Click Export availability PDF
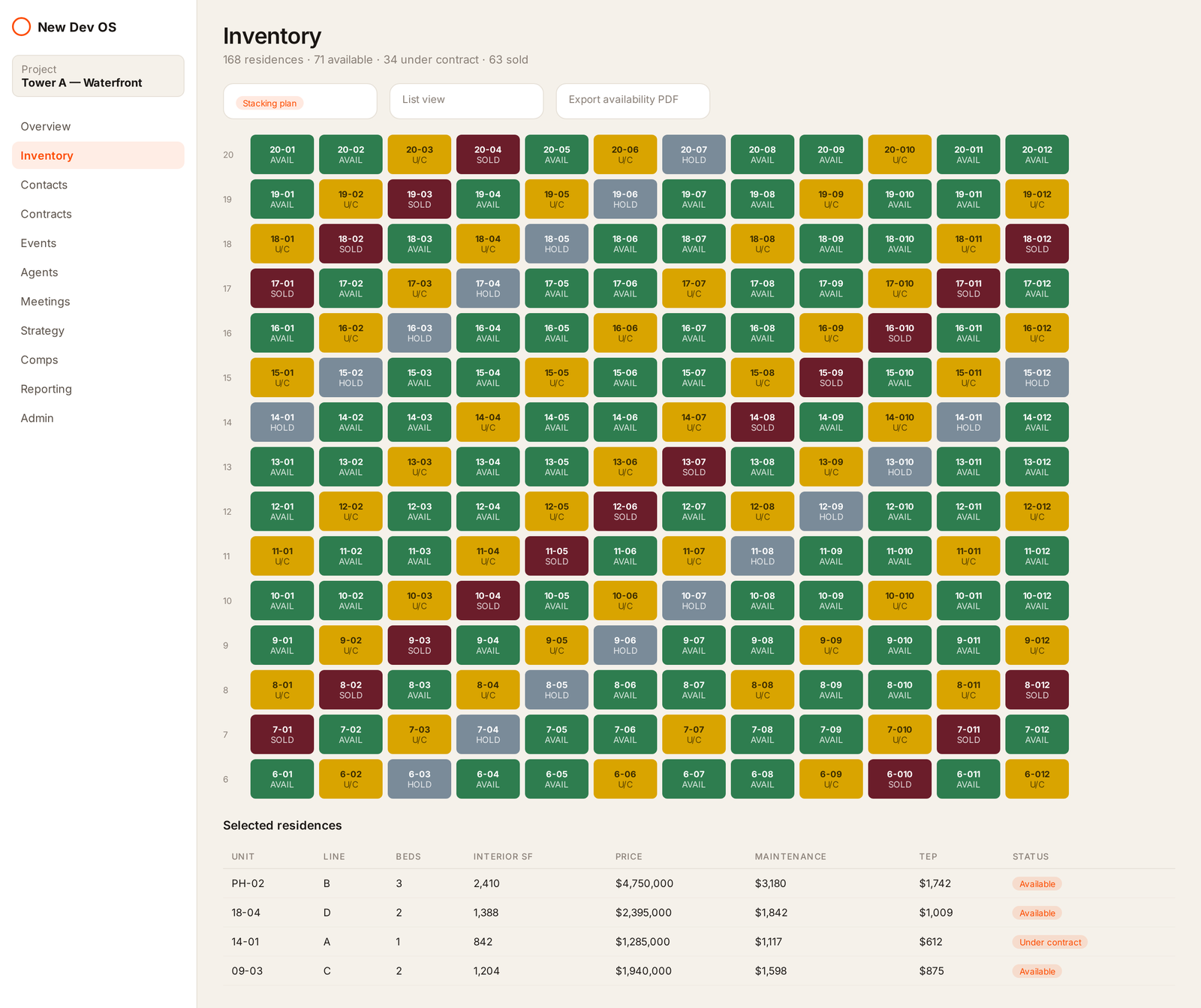The height and width of the screenshot is (1008, 1201). pyautogui.click(x=633, y=101)
